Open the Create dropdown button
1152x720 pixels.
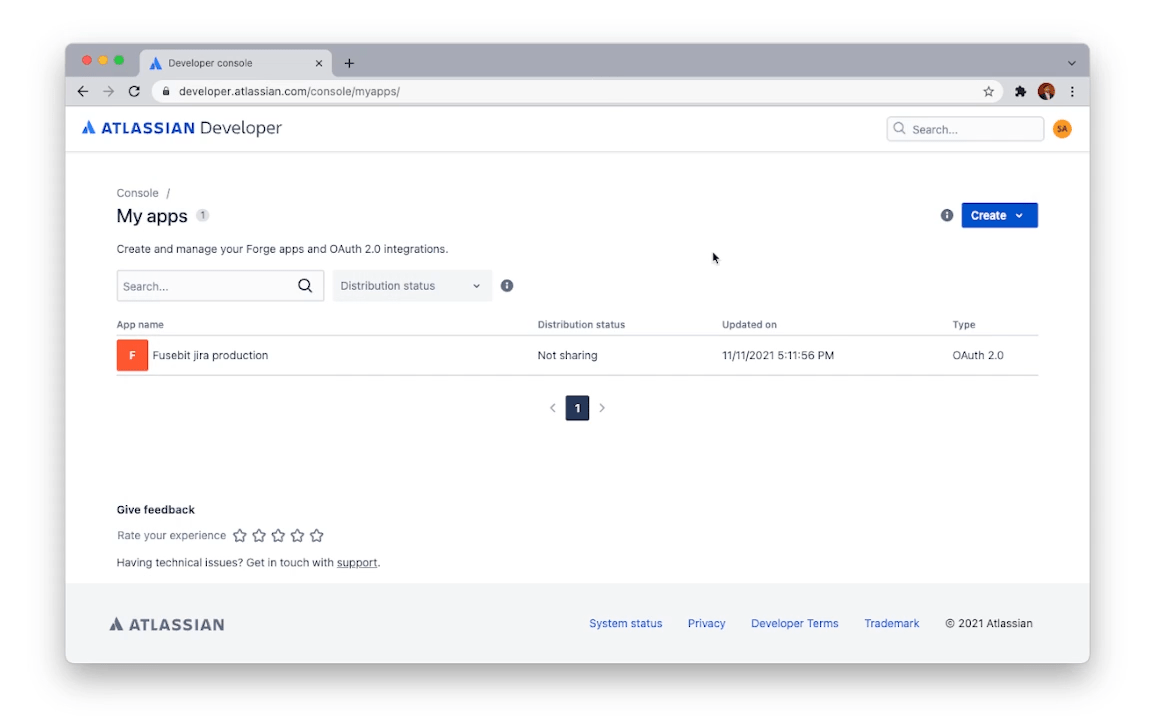pyautogui.click(x=999, y=215)
